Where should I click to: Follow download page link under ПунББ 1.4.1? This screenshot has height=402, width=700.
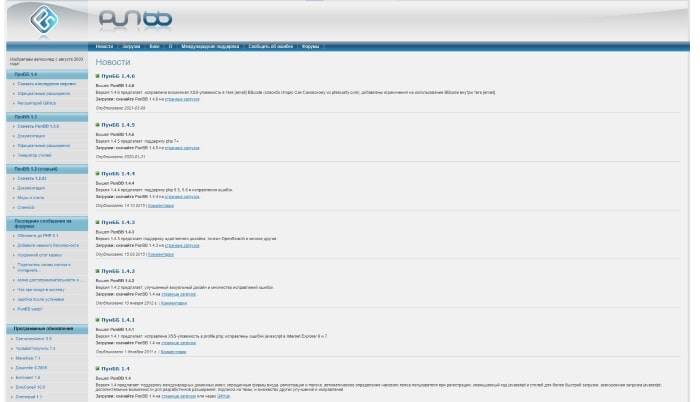[179, 343]
